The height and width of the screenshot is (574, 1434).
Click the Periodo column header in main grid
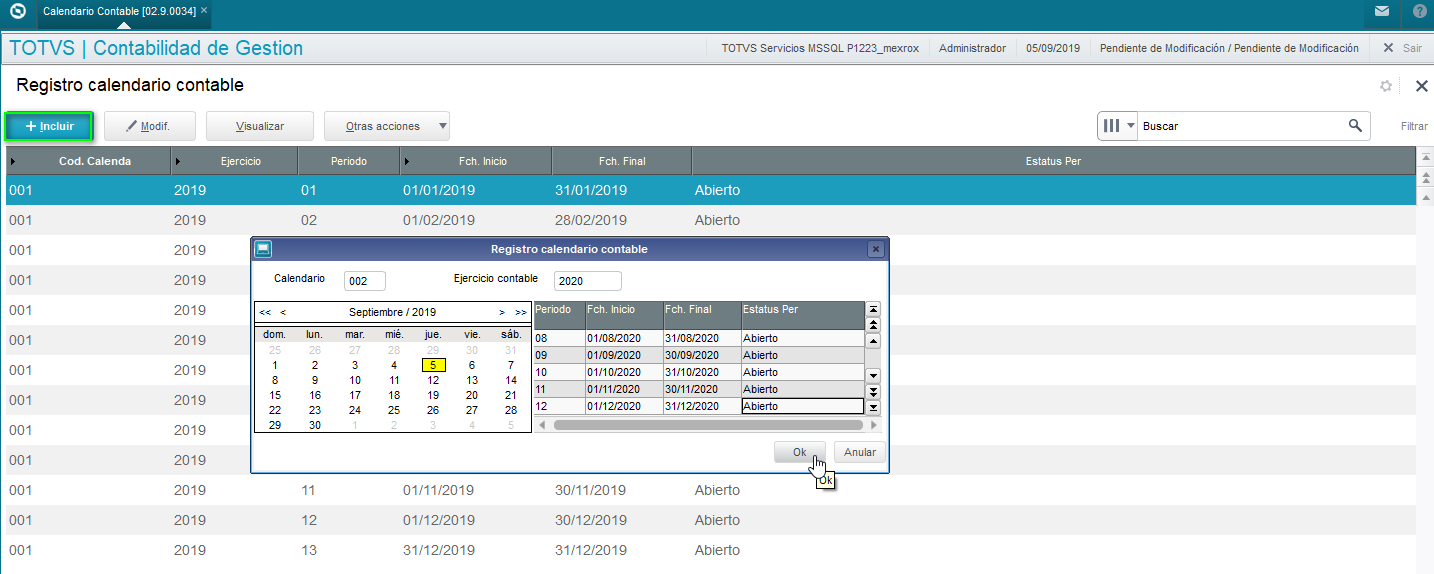click(x=348, y=161)
